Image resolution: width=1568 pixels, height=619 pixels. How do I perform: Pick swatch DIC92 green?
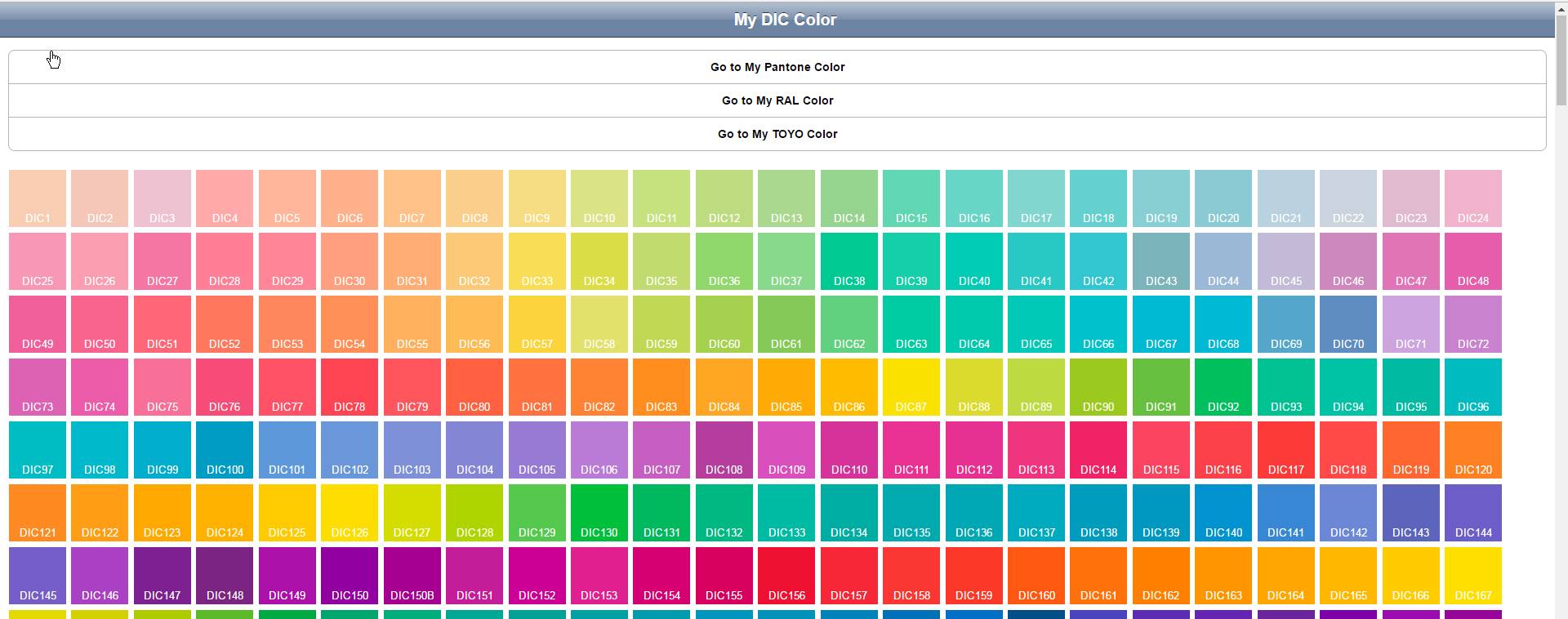pos(1223,387)
